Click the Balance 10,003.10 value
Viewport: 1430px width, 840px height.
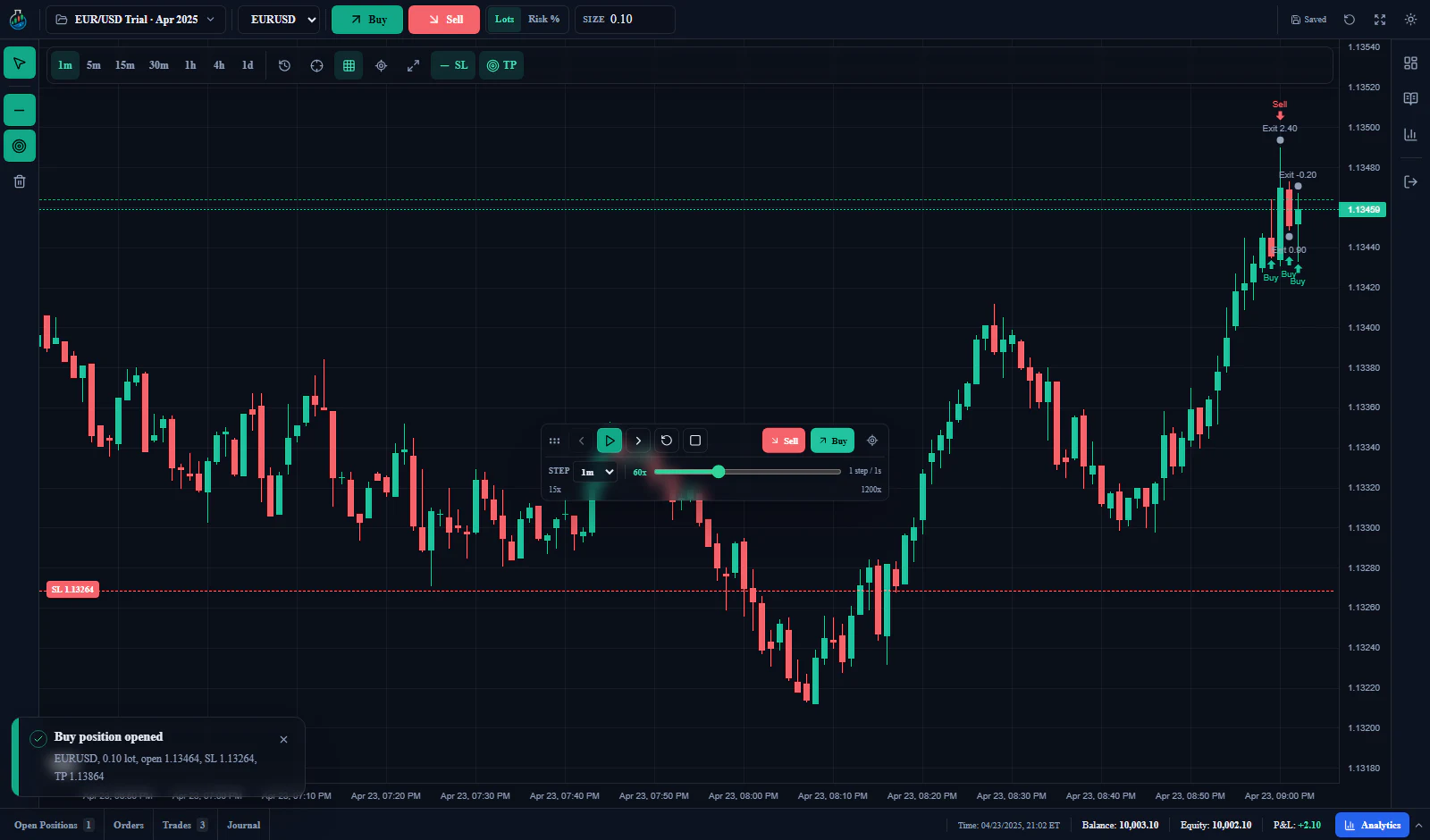pos(1120,825)
